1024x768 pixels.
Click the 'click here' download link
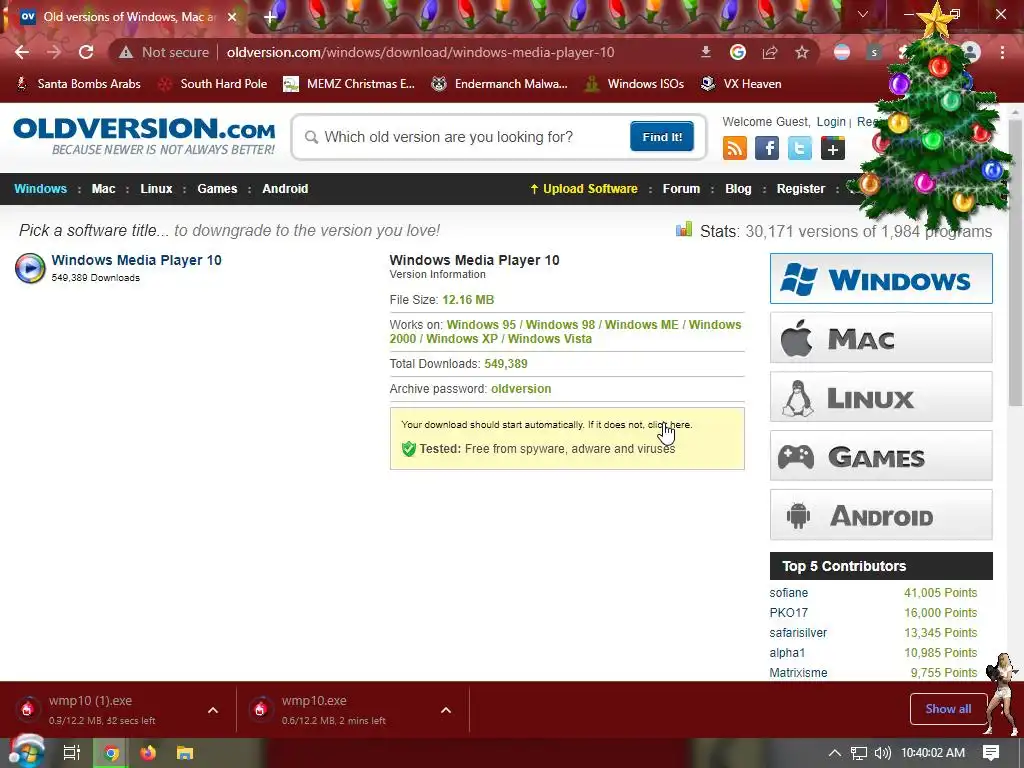(x=669, y=424)
